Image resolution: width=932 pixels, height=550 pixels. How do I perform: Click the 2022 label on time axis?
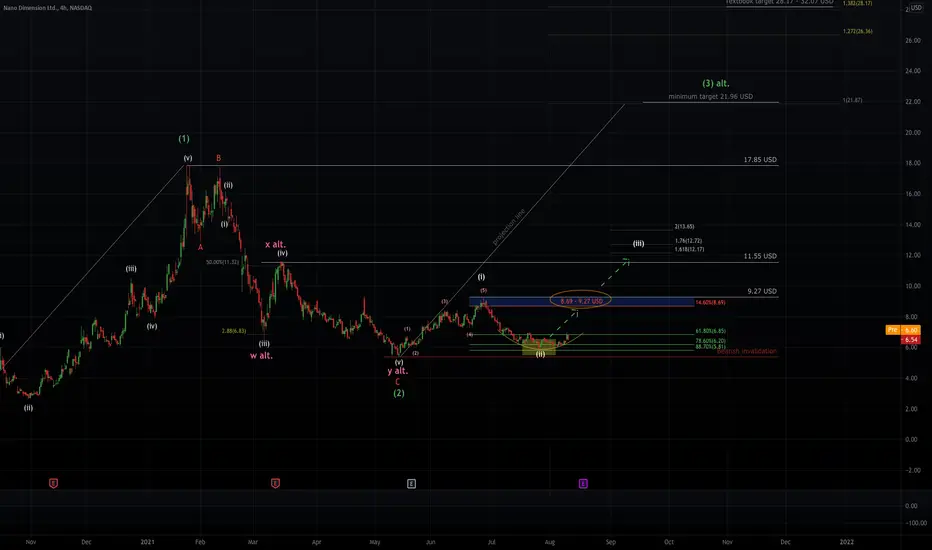(846, 542)
